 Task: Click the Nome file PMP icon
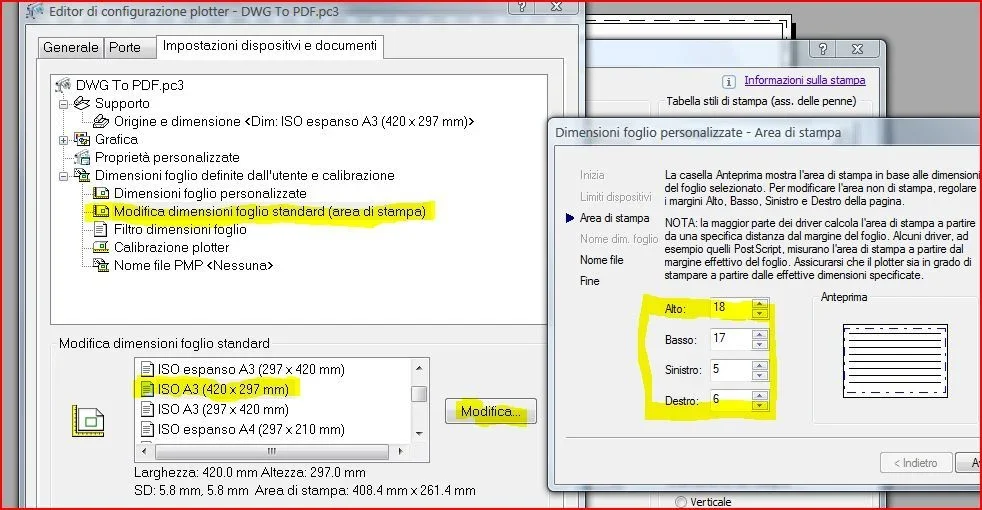click(101, 266)
